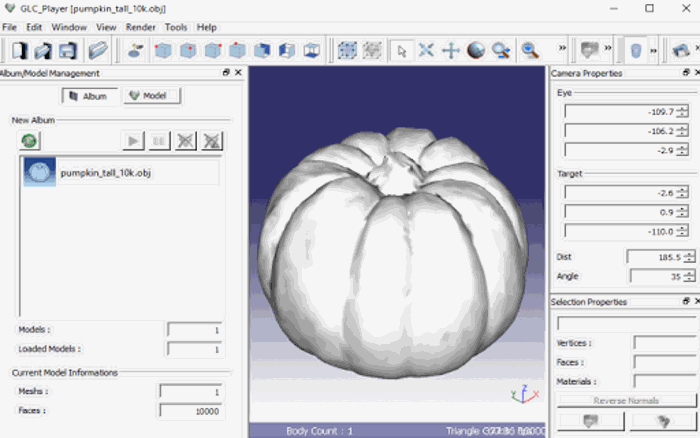700x438 pixels.
Task: Click the view center crossed arrows tool
Action: (x=426, y=50)
